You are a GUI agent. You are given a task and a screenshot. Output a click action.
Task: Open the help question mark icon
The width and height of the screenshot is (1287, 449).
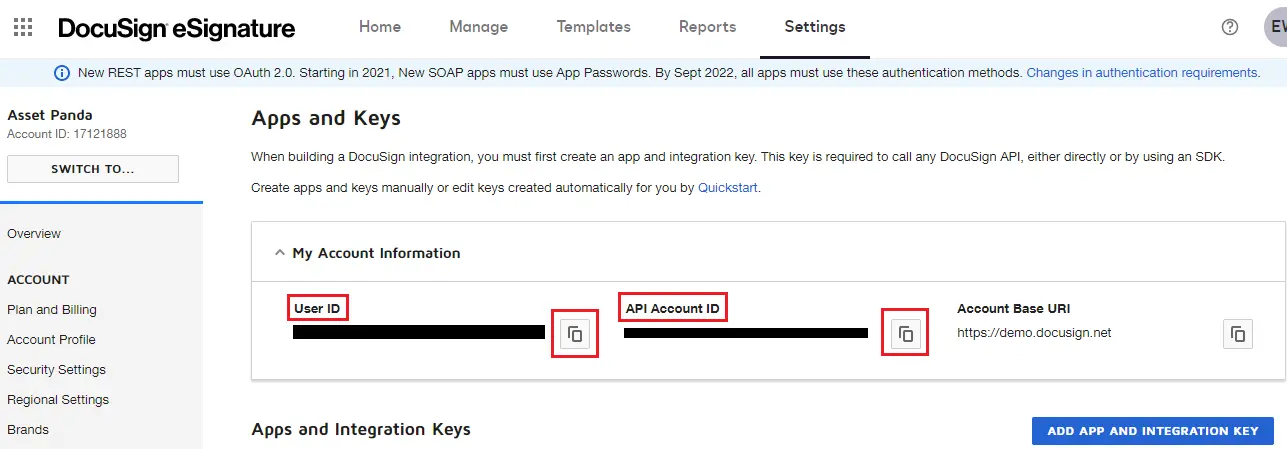(x=1230, y=27)
